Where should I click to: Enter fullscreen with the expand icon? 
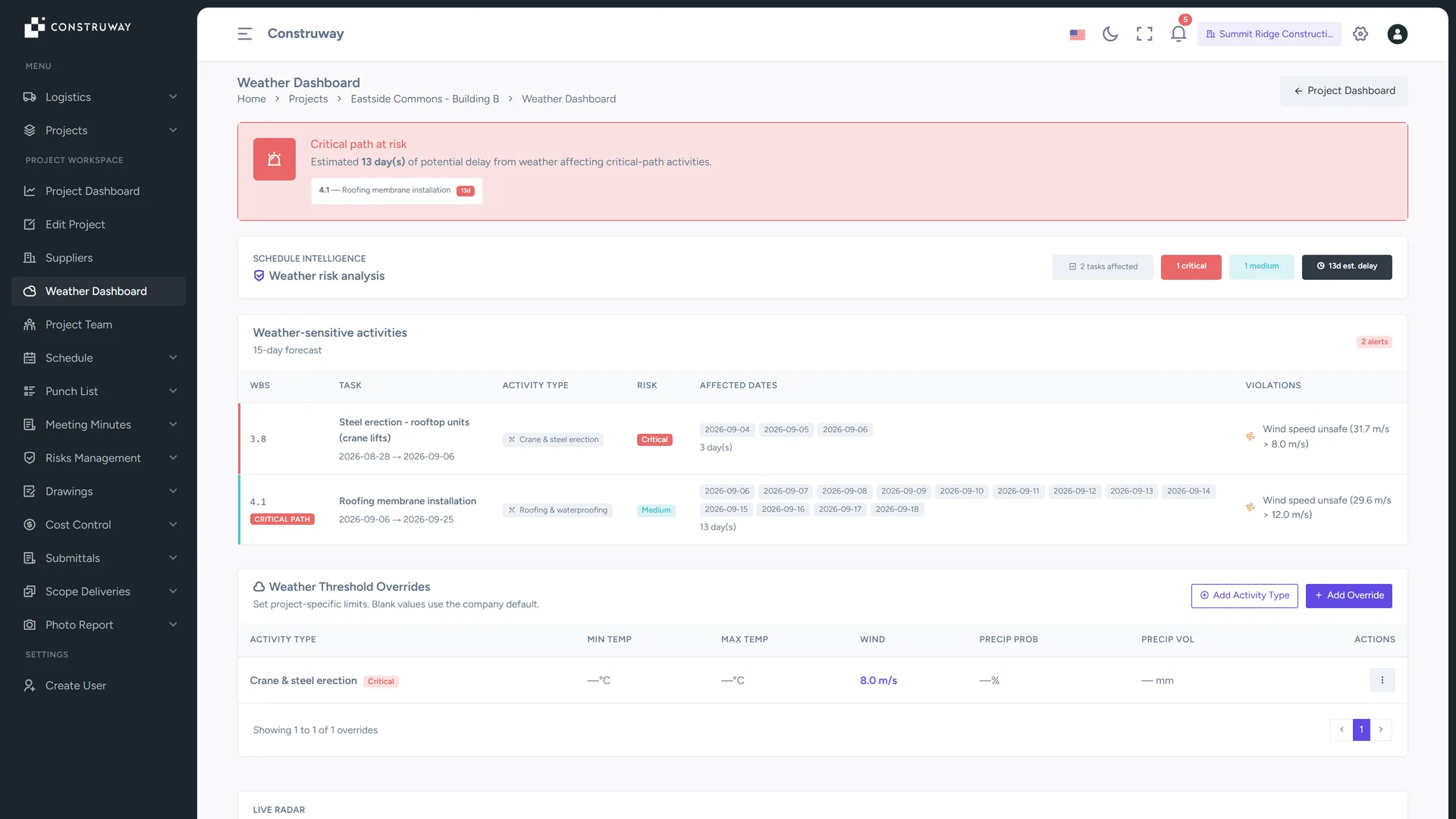pos(1144,34)
